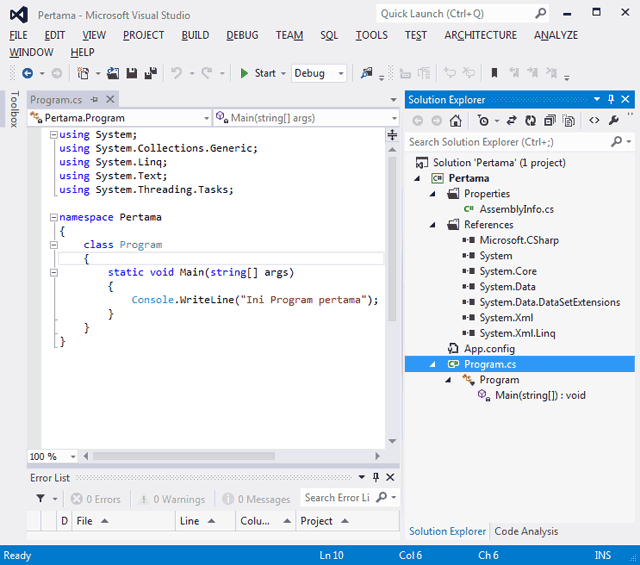640x565 pixels.
Task: Switch to Solution Explorer bottom tab
Action: pos(447,531)
